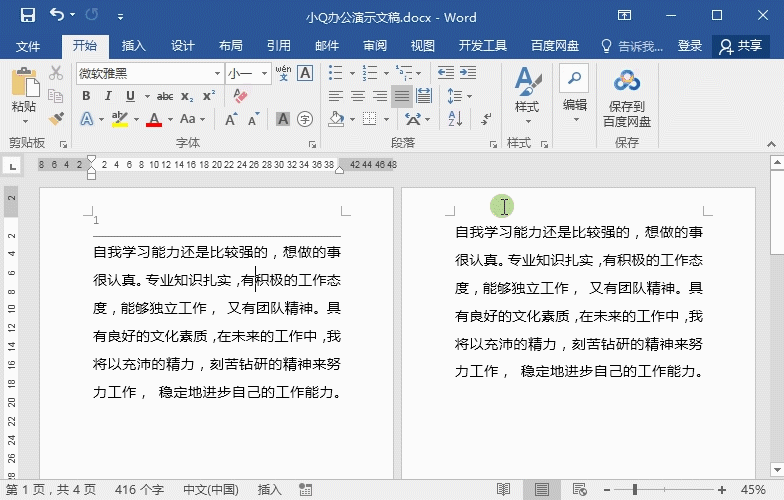This screenshot has height=500, width=784.
Task: Toggle Italic formatting
Action: [108, 96]
